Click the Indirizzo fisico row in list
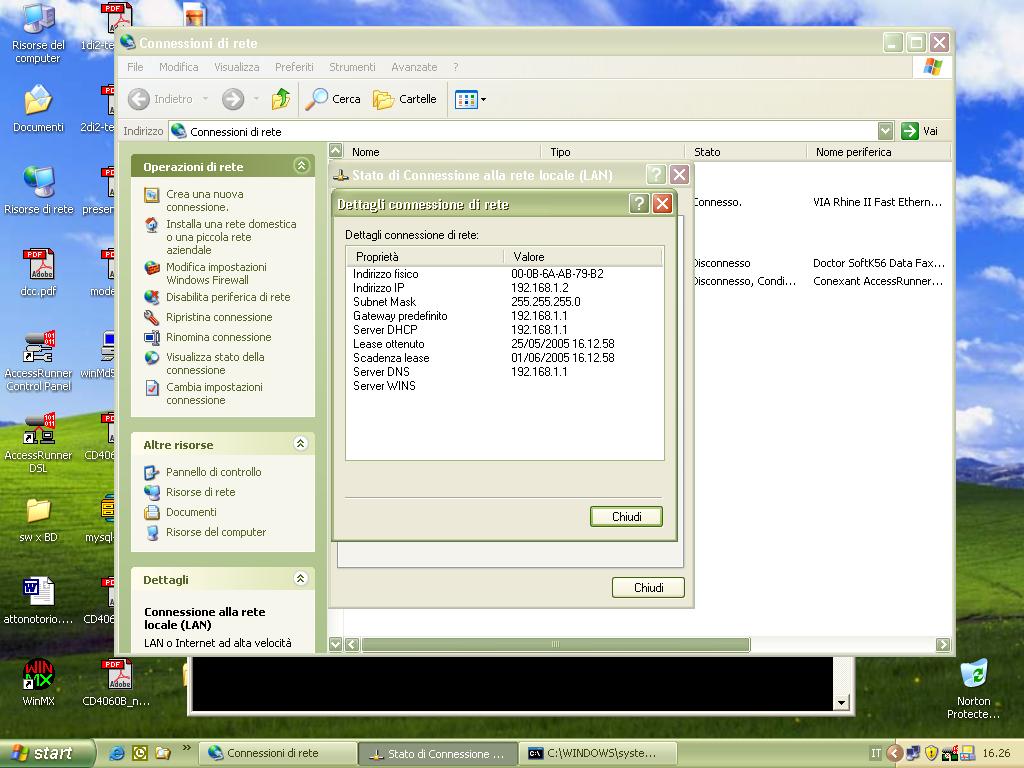This screenshot has height=768, width=1024. point(386,274)
